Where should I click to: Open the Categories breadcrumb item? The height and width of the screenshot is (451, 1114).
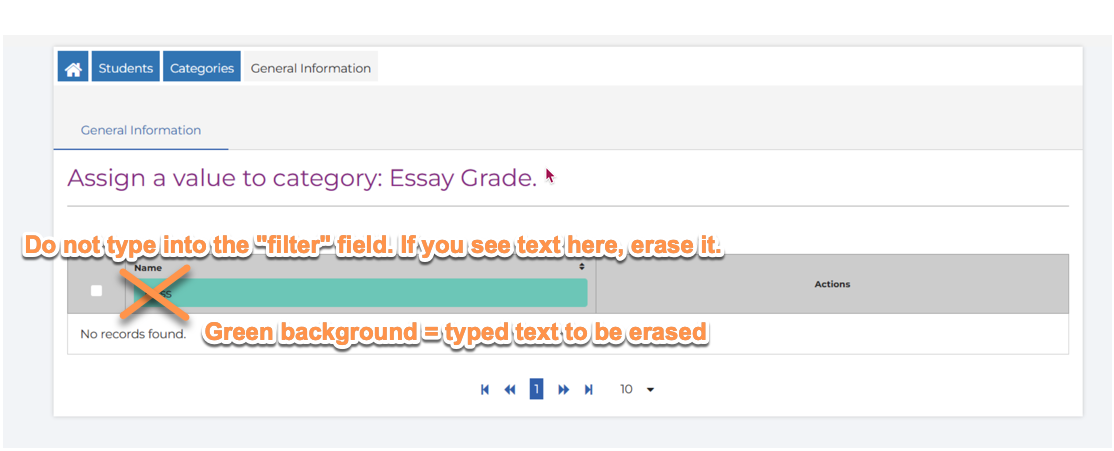coord(201,67)
